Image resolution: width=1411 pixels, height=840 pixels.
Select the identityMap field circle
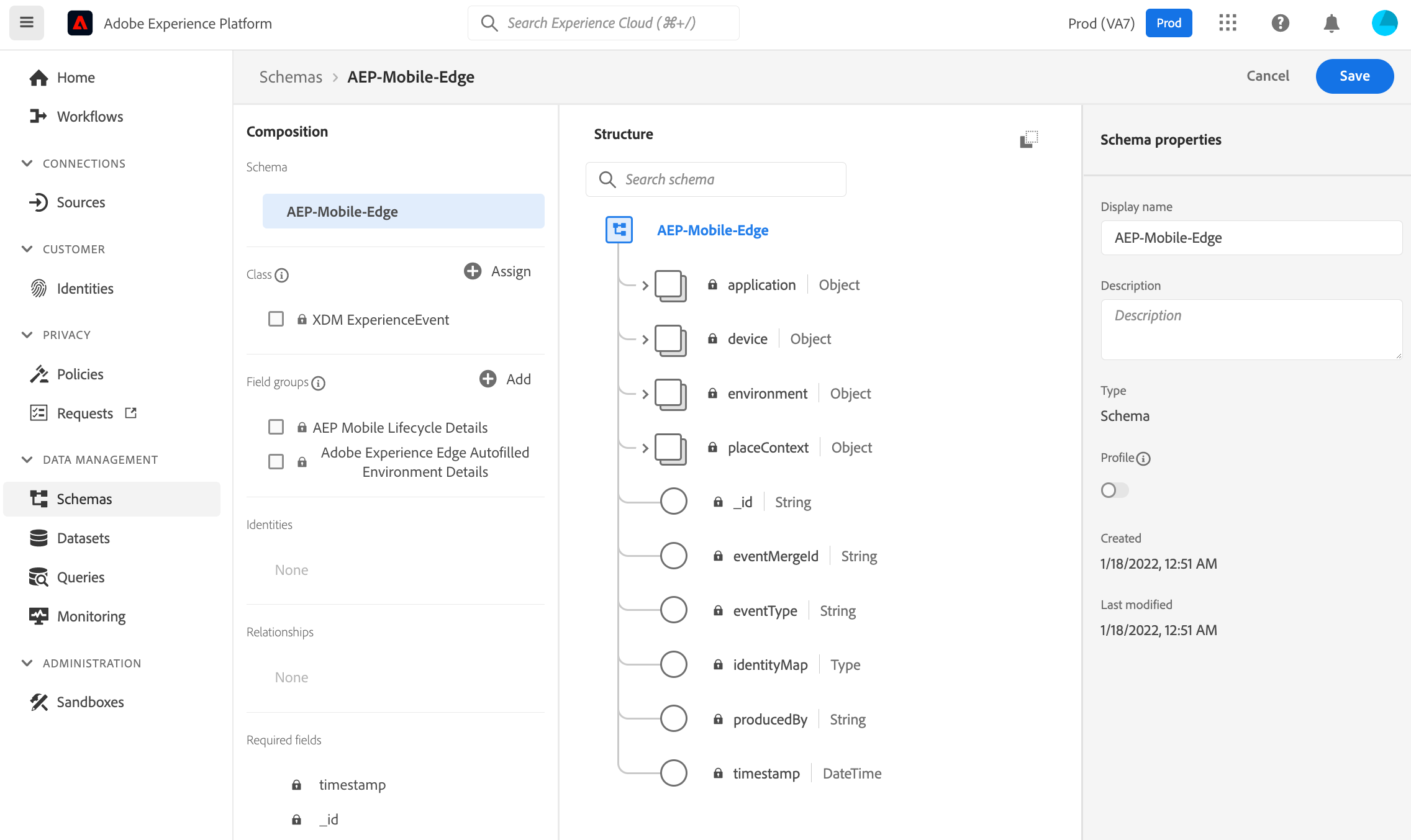tap(674, 664)
